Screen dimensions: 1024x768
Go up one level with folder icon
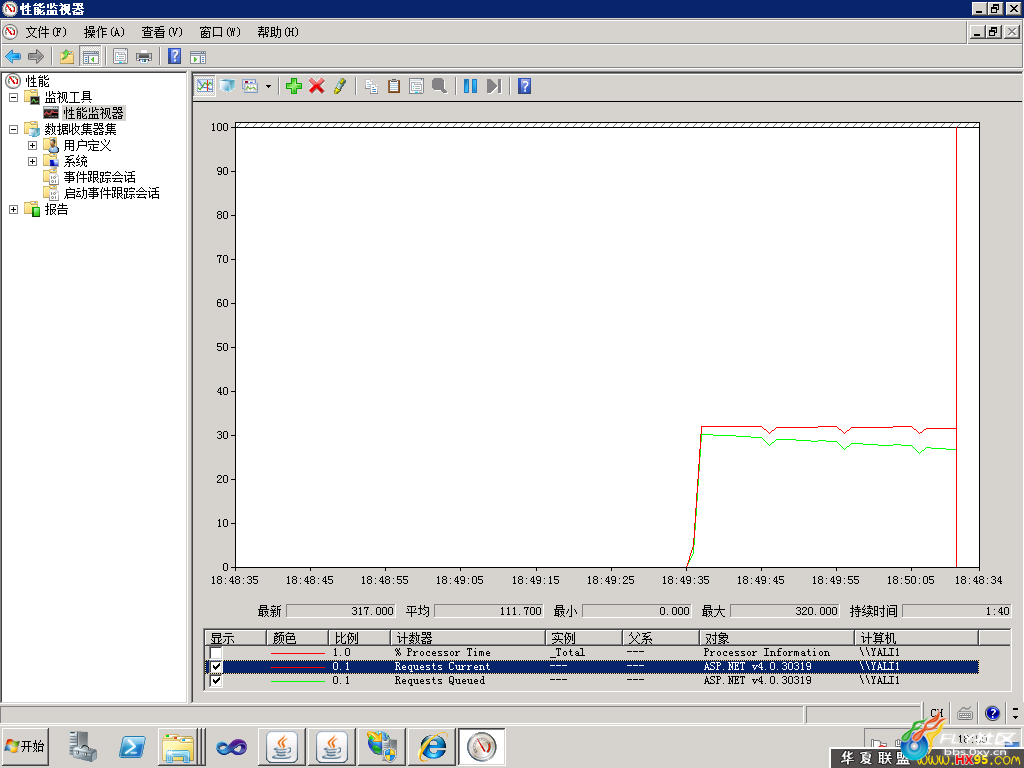(67, 57)
